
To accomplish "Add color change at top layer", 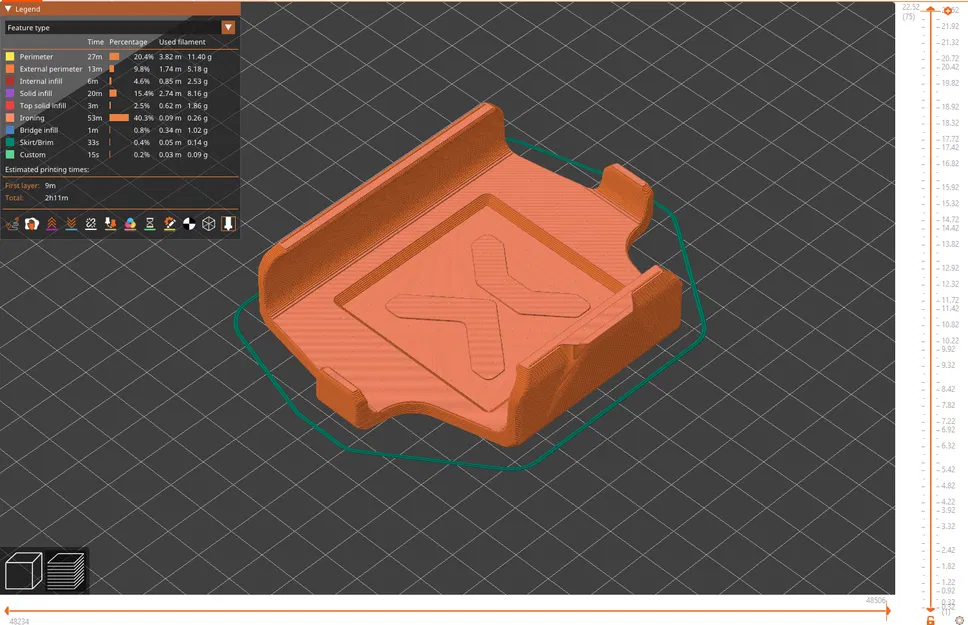I will tap(947, 10).
